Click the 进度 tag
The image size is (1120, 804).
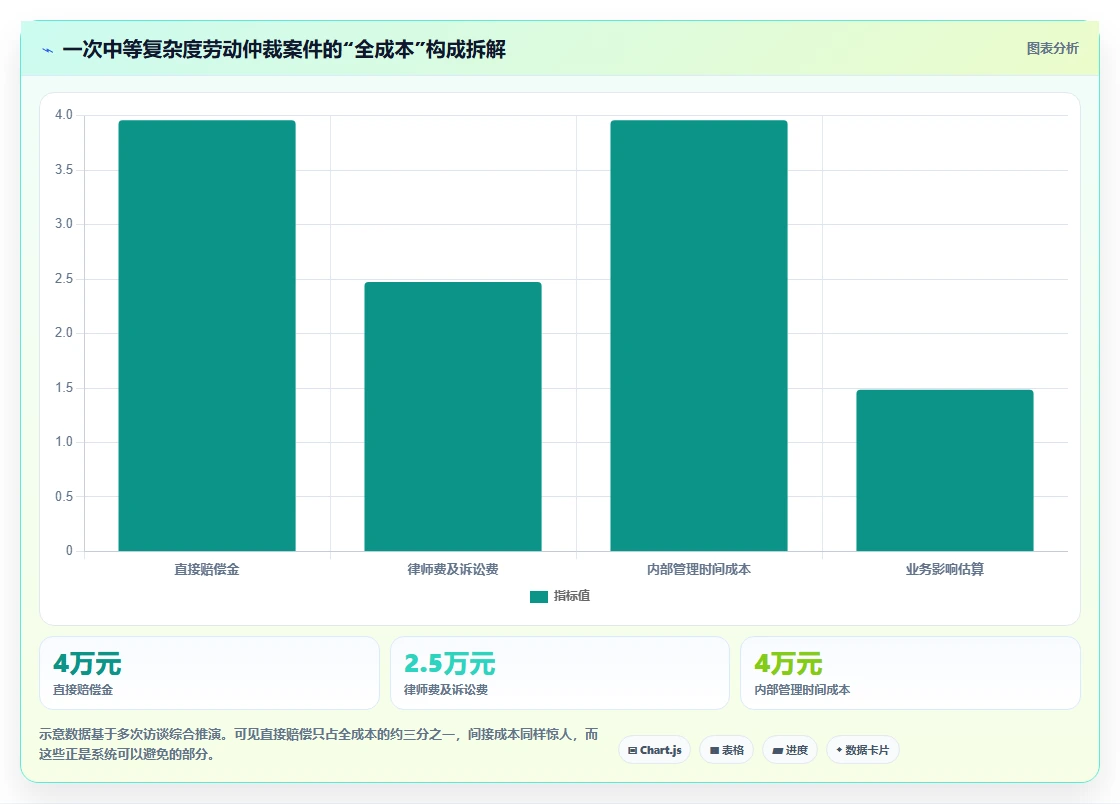click(790, 750)
